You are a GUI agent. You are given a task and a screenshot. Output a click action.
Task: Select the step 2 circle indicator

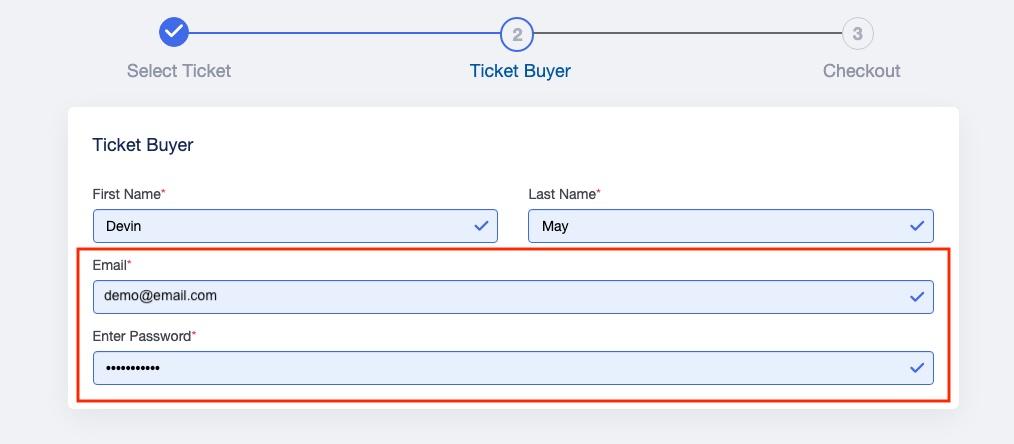coord(517,34)
